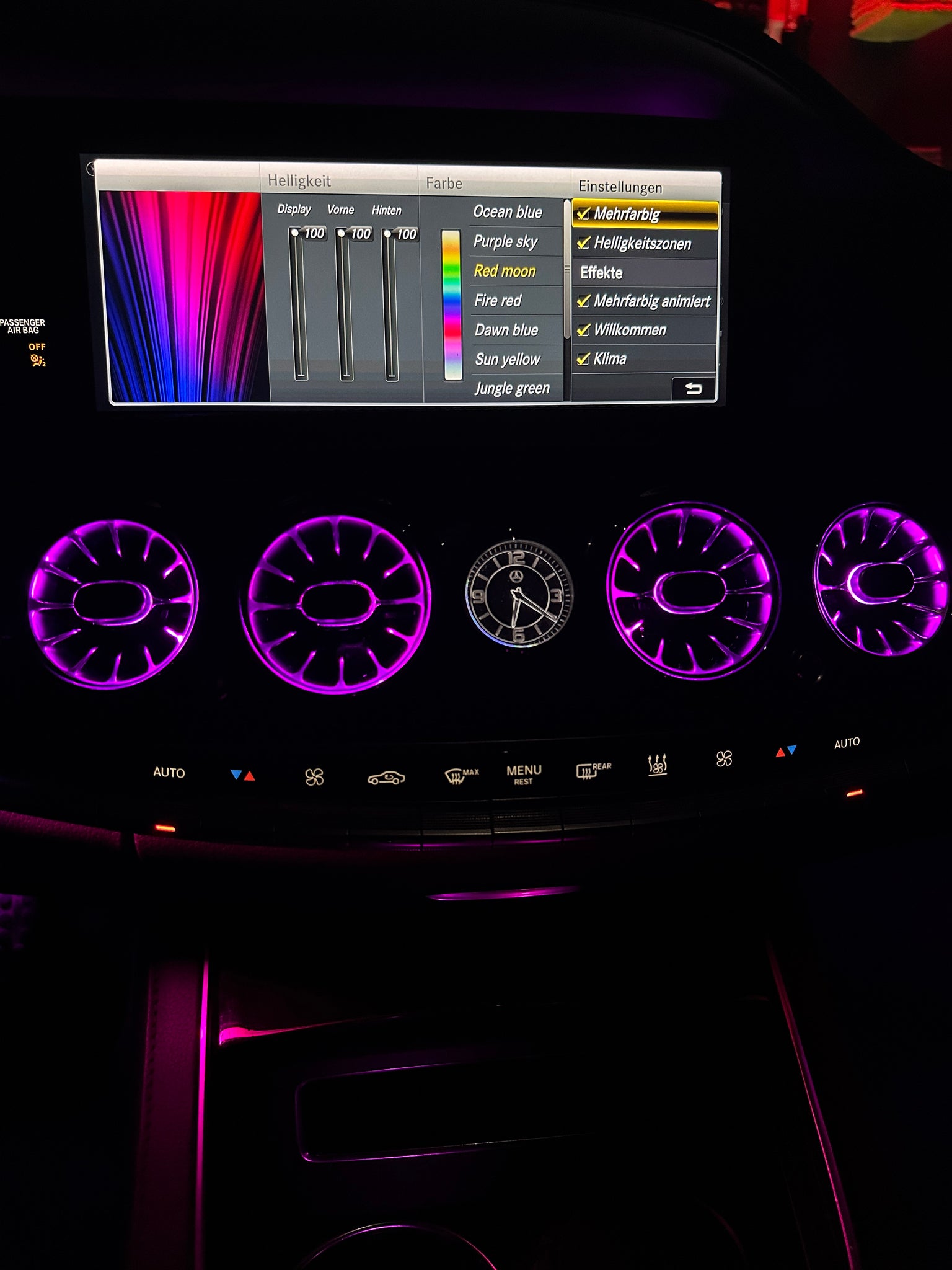Screen dimensions: 952x1270
Task: Toggle the Helligkeitszonen checkbox
Action: pyautogui.click(x=583, y=243)
